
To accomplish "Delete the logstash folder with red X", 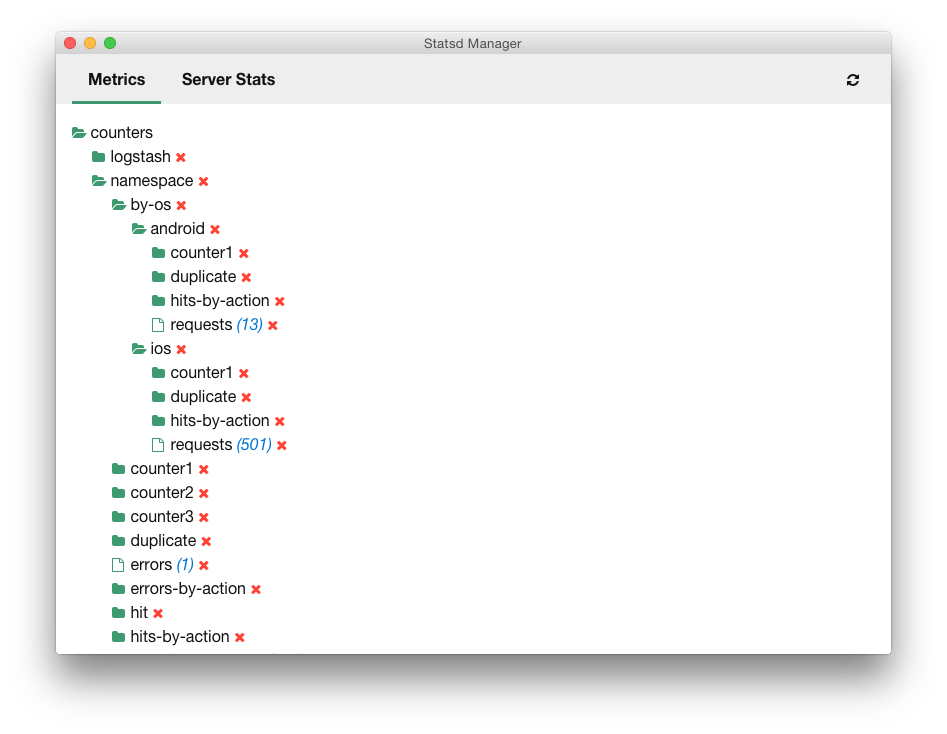I will tap(181, 157).
